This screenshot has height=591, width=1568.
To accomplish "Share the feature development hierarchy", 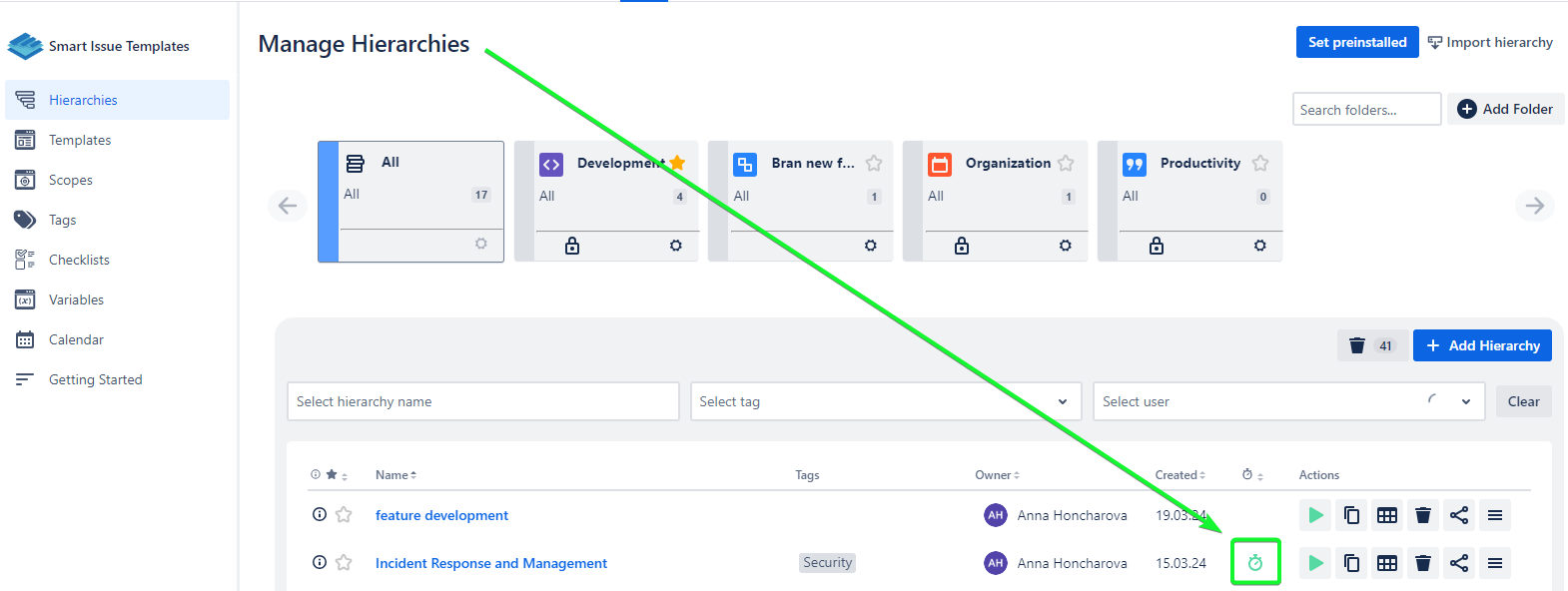I will click(x=1459, y=515).
